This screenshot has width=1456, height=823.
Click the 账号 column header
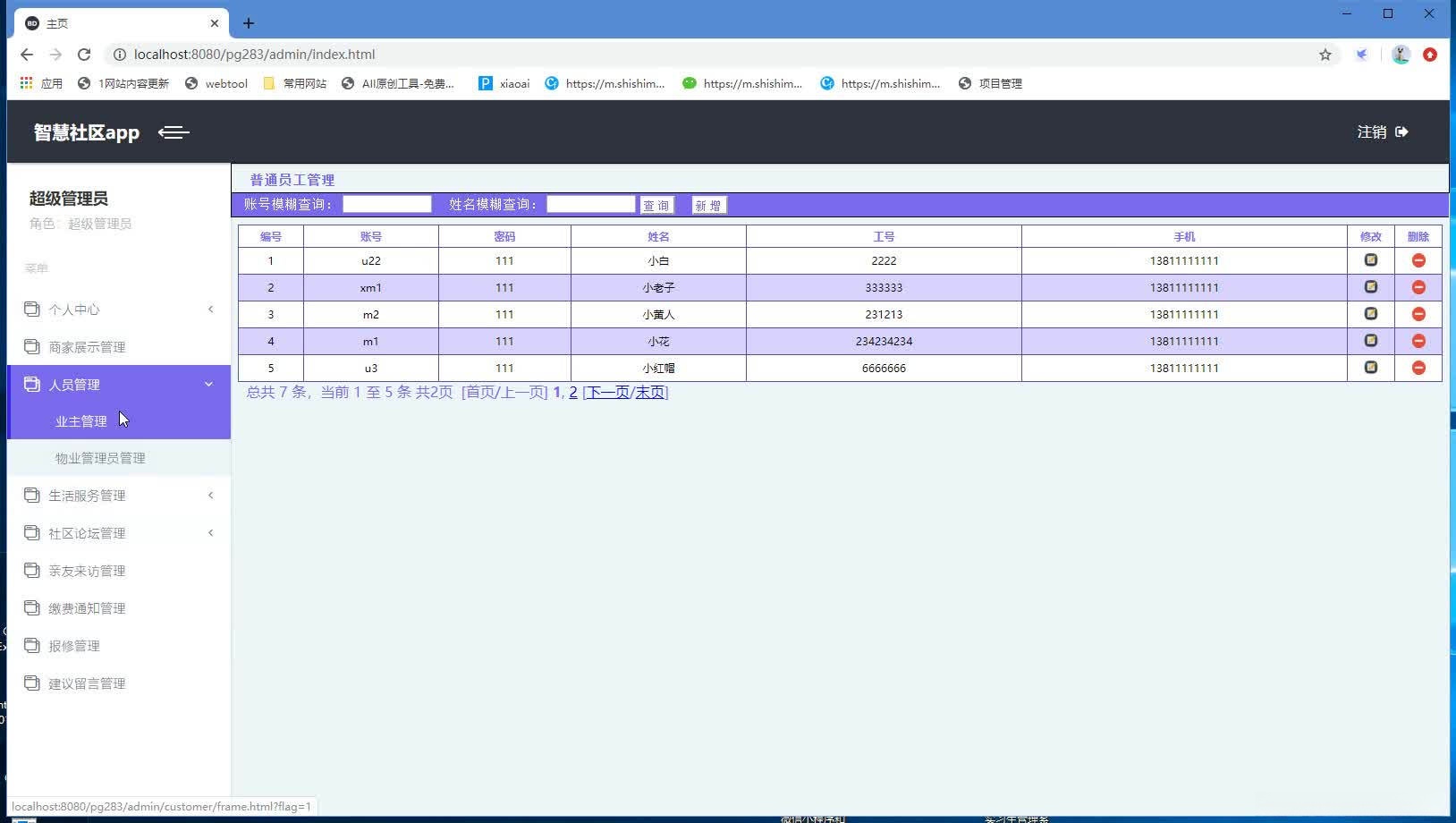[371, 236]
